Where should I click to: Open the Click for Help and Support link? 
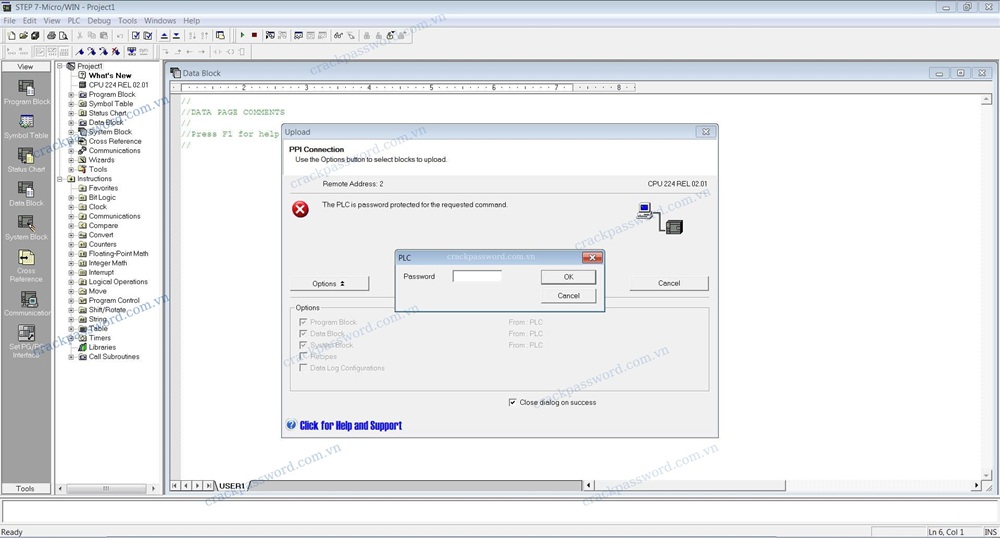(350, 425)
